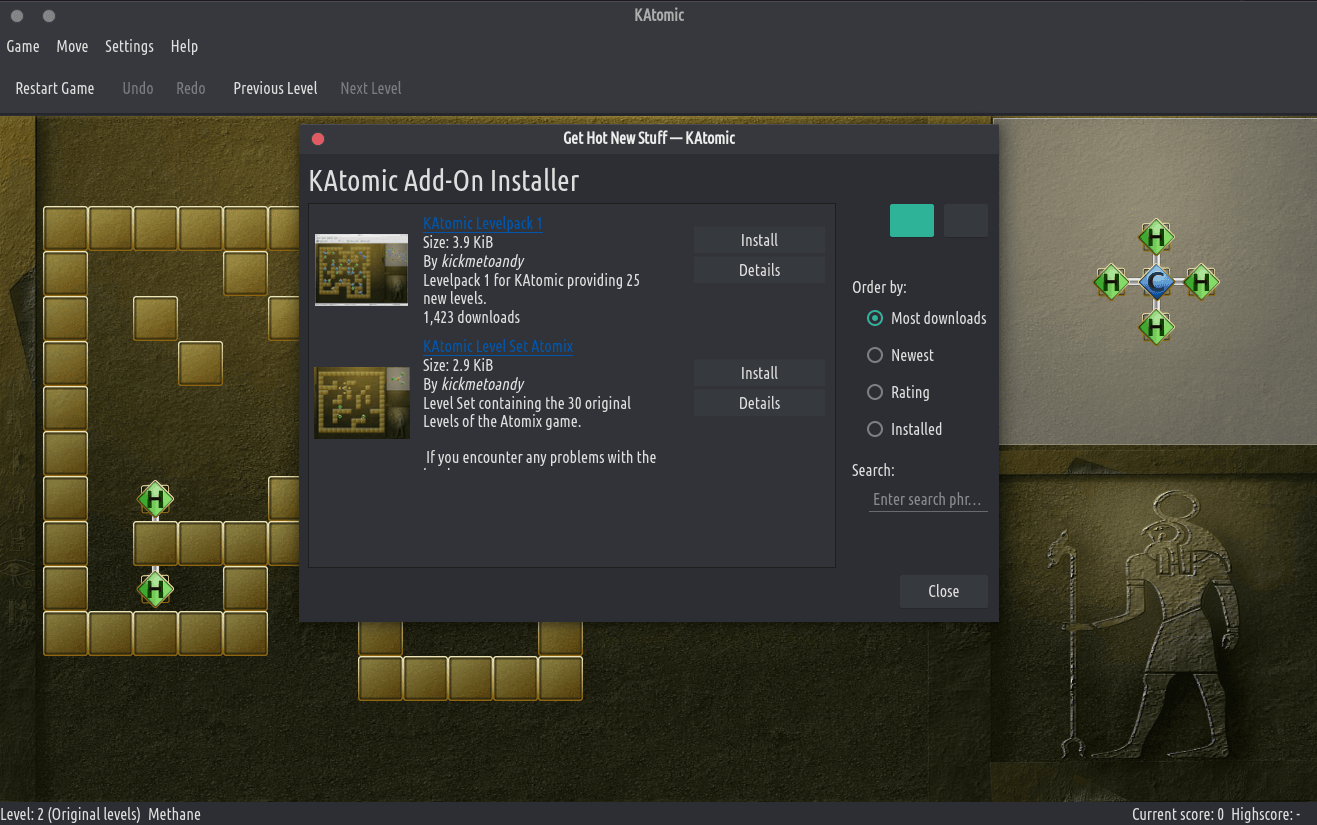Open the KAtomic Level Set Atomix link
This screenshot has height=825, width=1317.
[498, 346]
